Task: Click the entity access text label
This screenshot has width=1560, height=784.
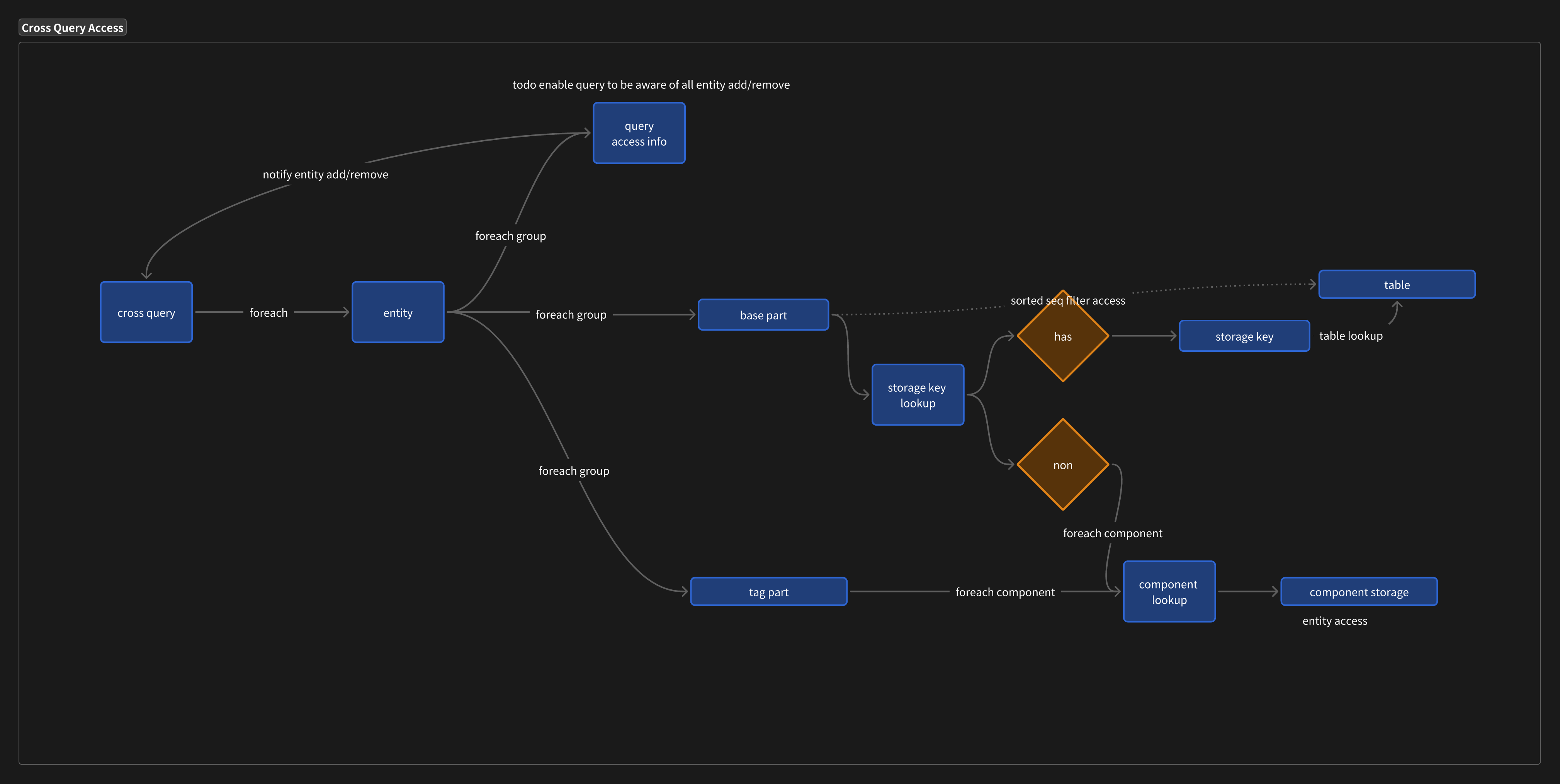Action: [x=1335, y=621]
